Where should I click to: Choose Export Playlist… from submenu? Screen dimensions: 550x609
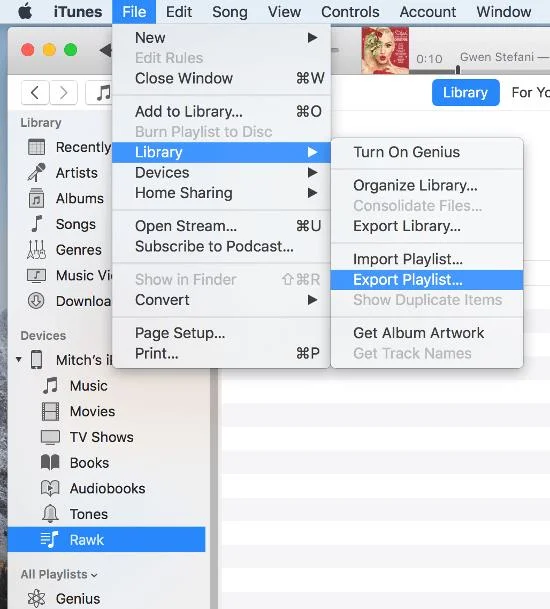coord(427,280)
